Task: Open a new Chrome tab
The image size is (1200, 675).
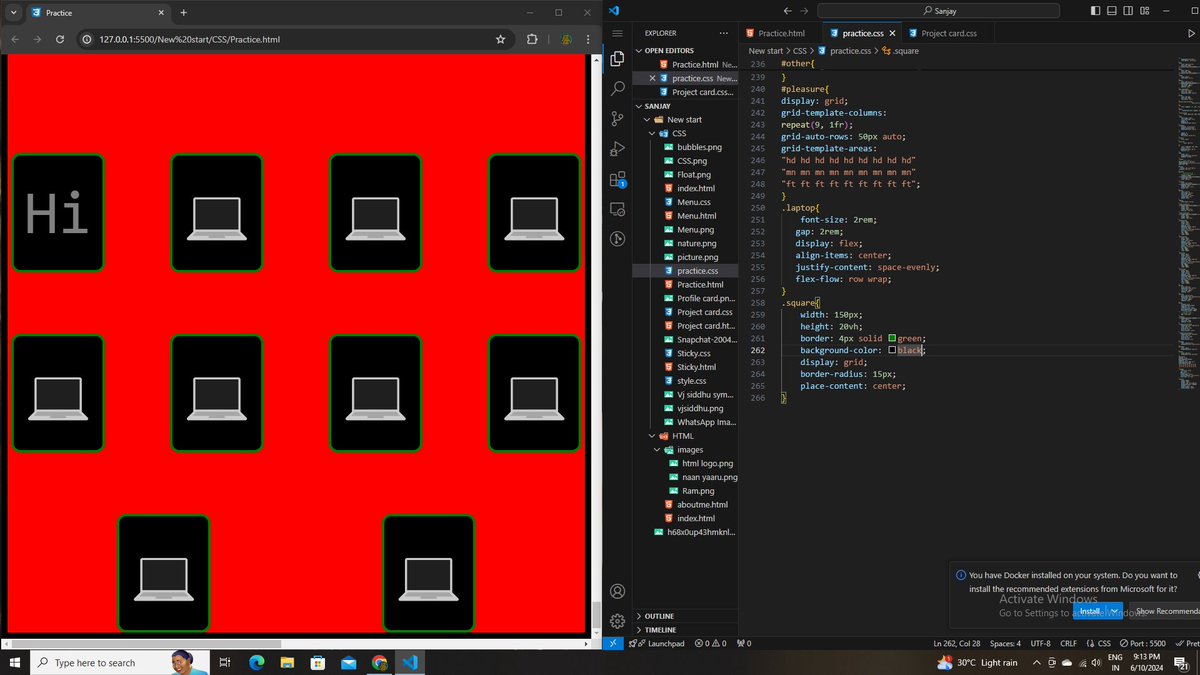Action: [x=183, y=12]
